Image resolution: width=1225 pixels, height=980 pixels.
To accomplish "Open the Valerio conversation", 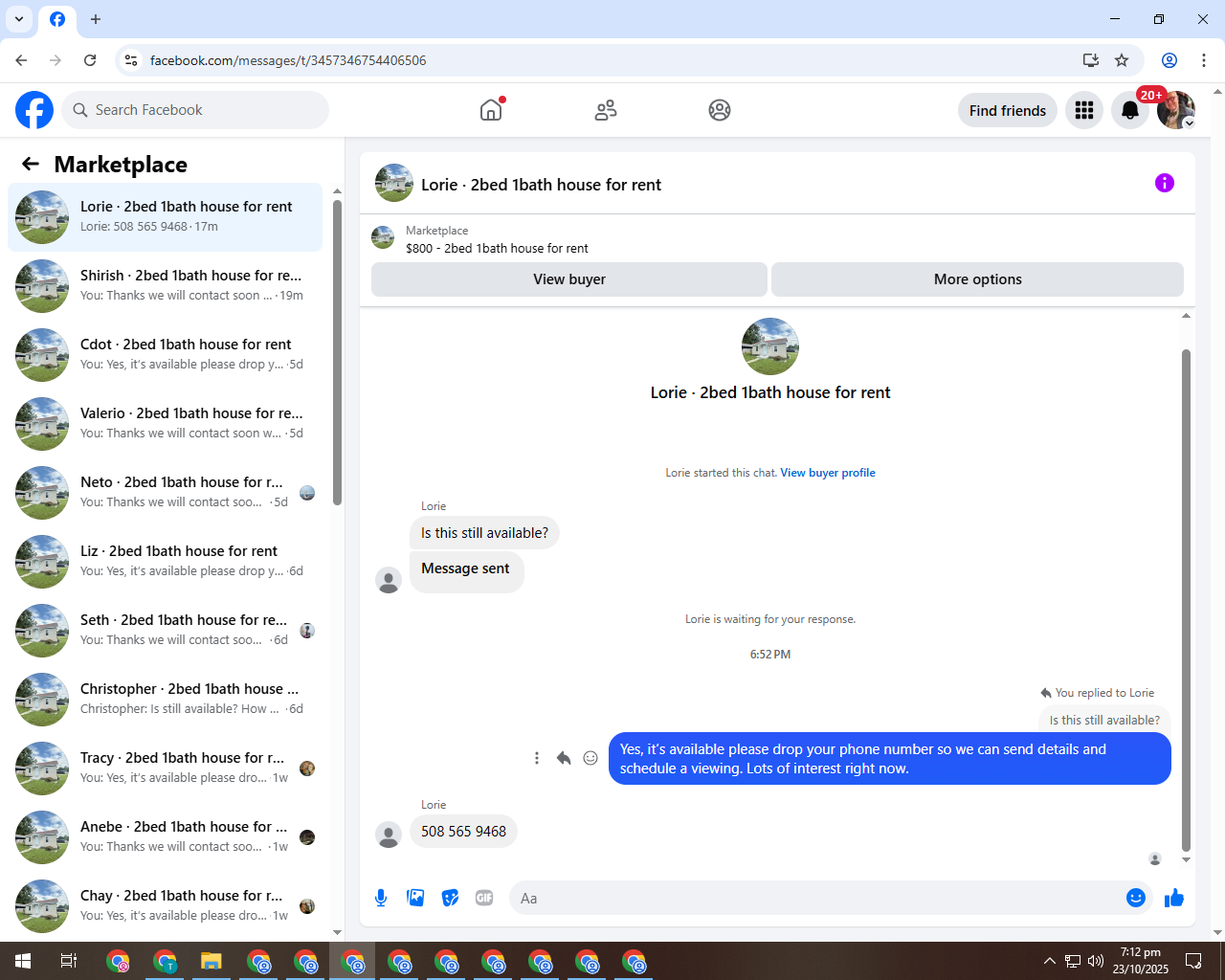I will click(x=165, y=424).
